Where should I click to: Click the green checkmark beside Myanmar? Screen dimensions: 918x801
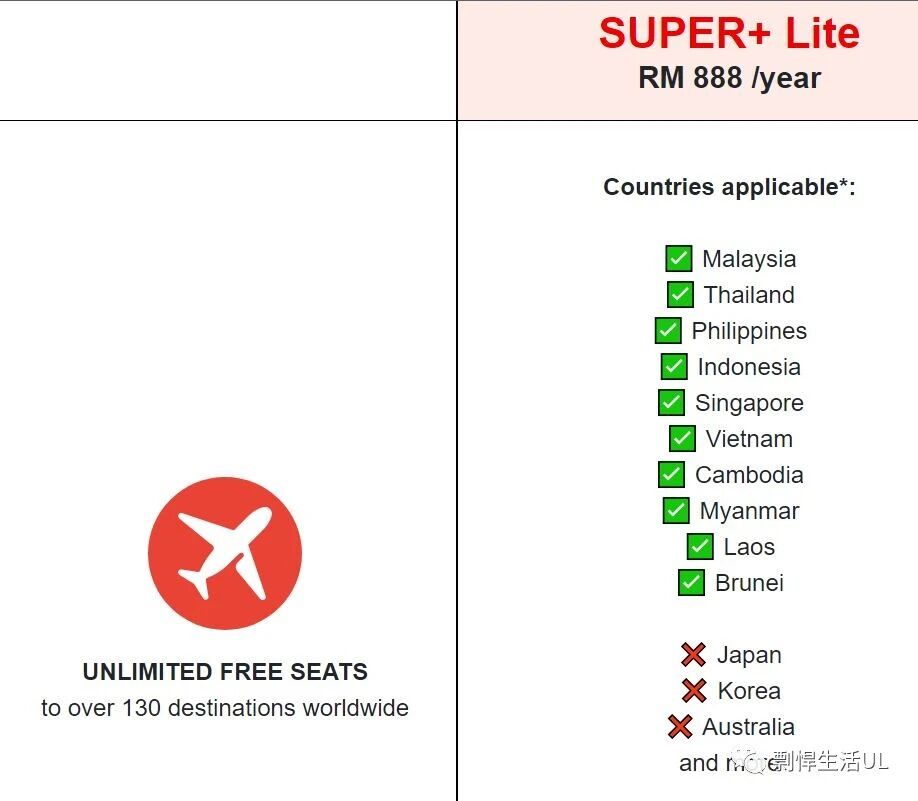676,511
